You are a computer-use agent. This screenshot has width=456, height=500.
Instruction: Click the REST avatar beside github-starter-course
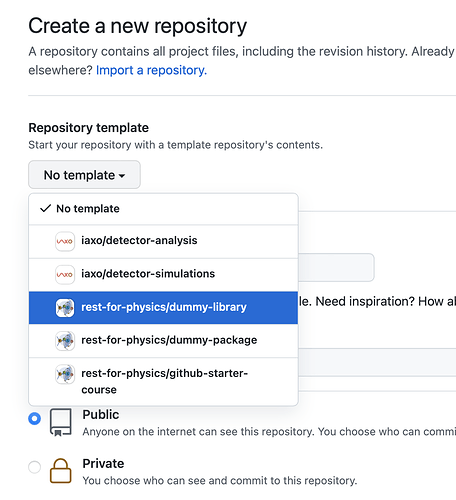click(65, 374)
